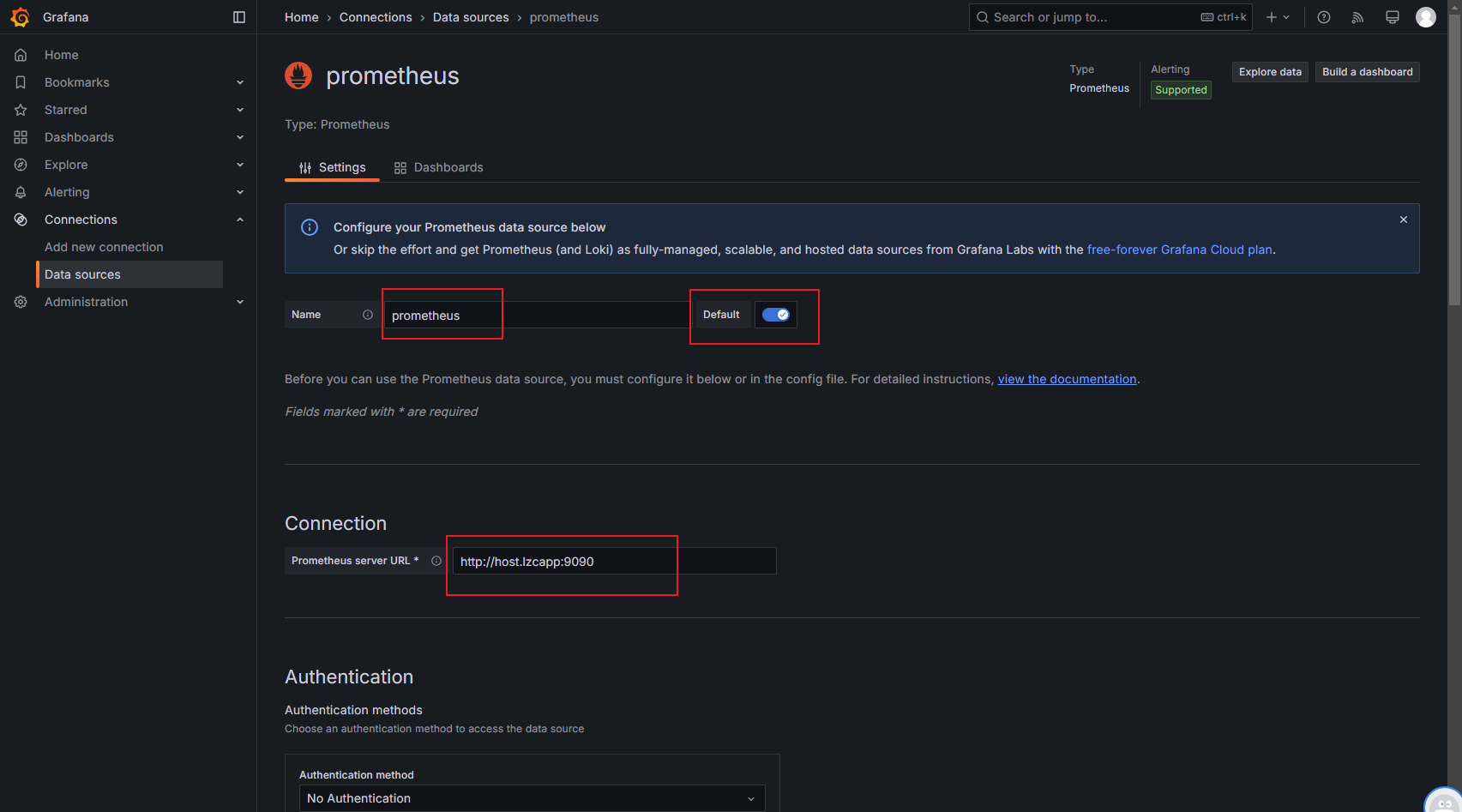The width and height of the screenshot is (1462, 812).
Task: Click the Explore data button
Action: pos(1270,72)
